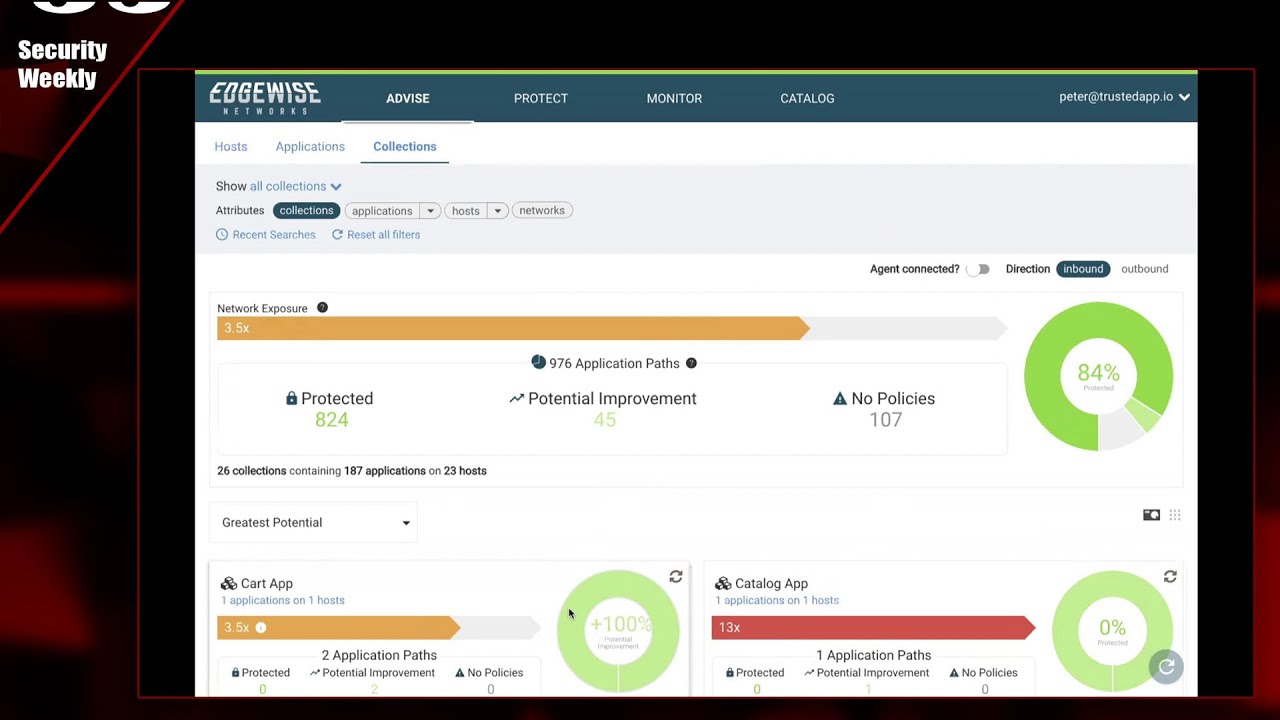Open the ADVISE menu

point(408,98)
